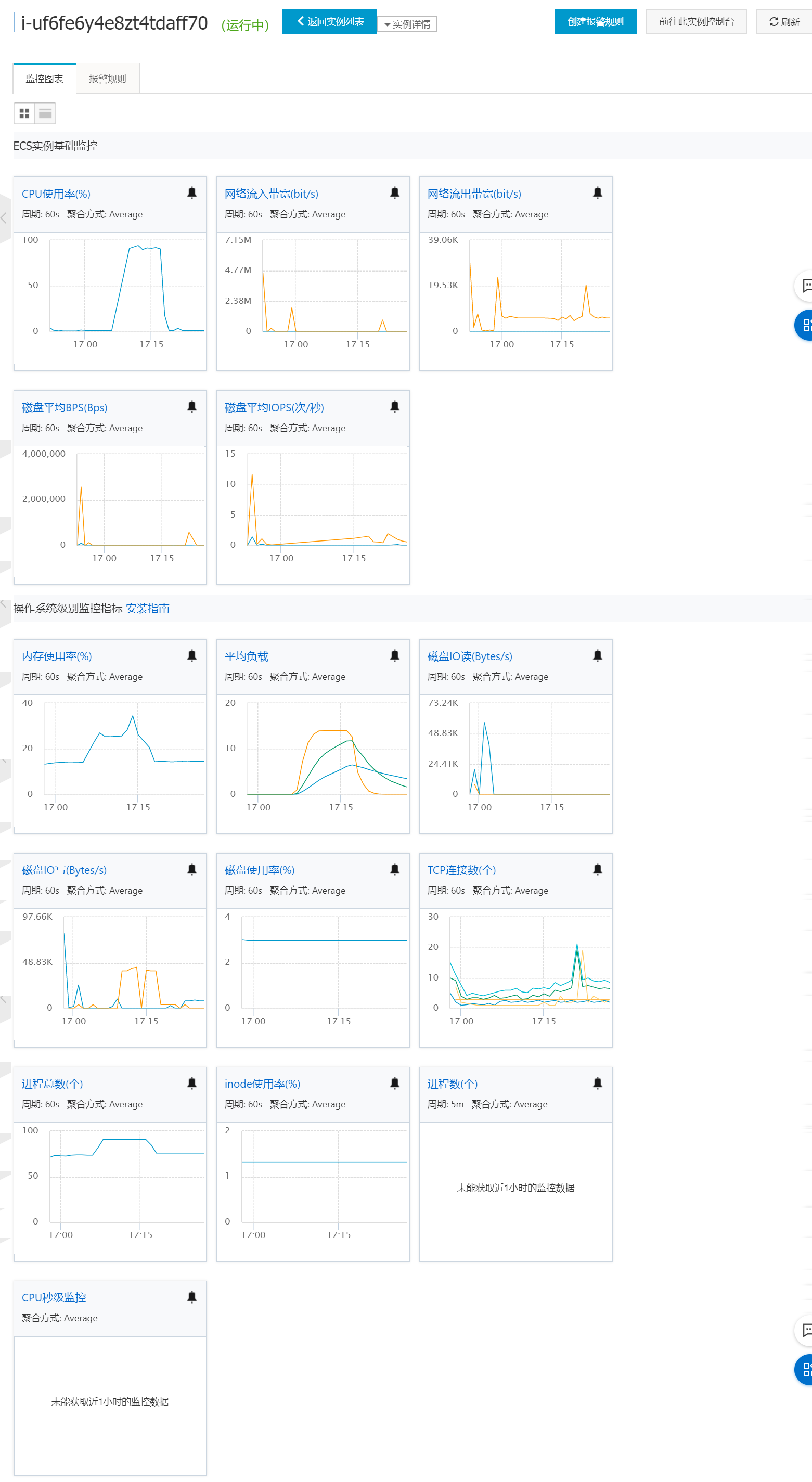The width and height of the screenshot is (812, 1482).
Task: Open 磁盘平均IOPS(次/秒) chart title link
Action: click(274, 407)
